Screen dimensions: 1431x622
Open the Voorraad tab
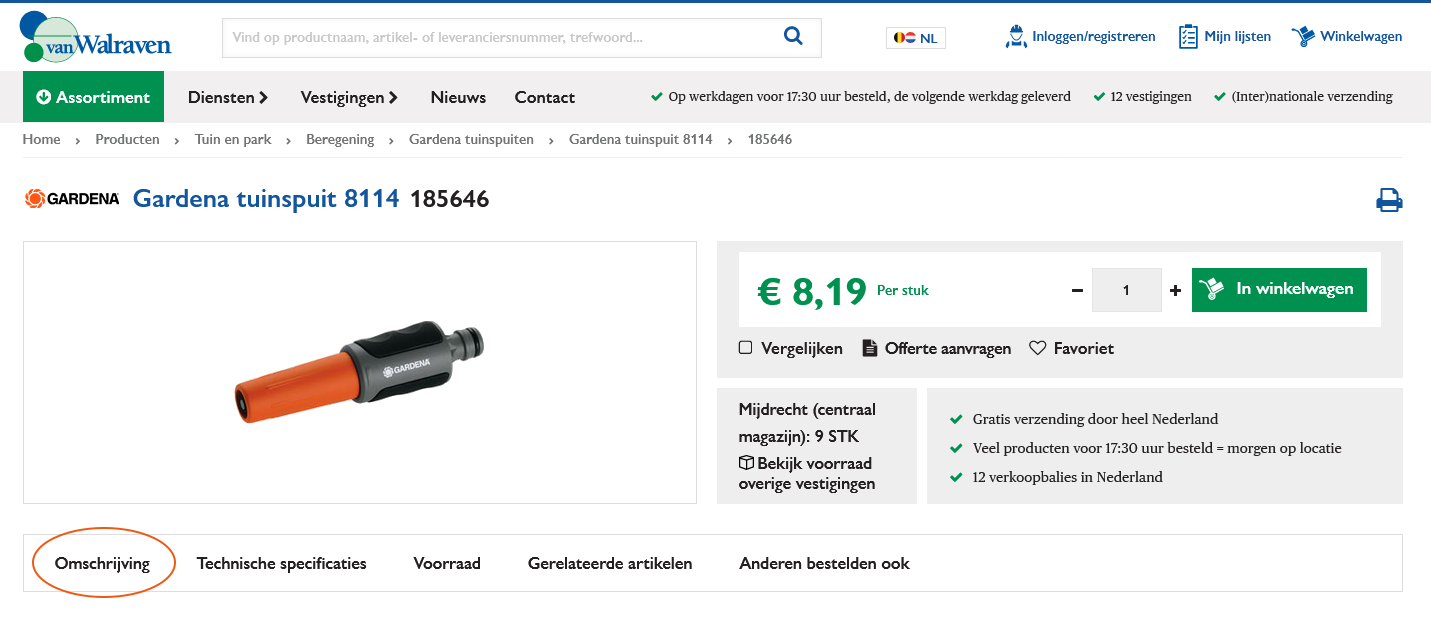tap(447, 563)
